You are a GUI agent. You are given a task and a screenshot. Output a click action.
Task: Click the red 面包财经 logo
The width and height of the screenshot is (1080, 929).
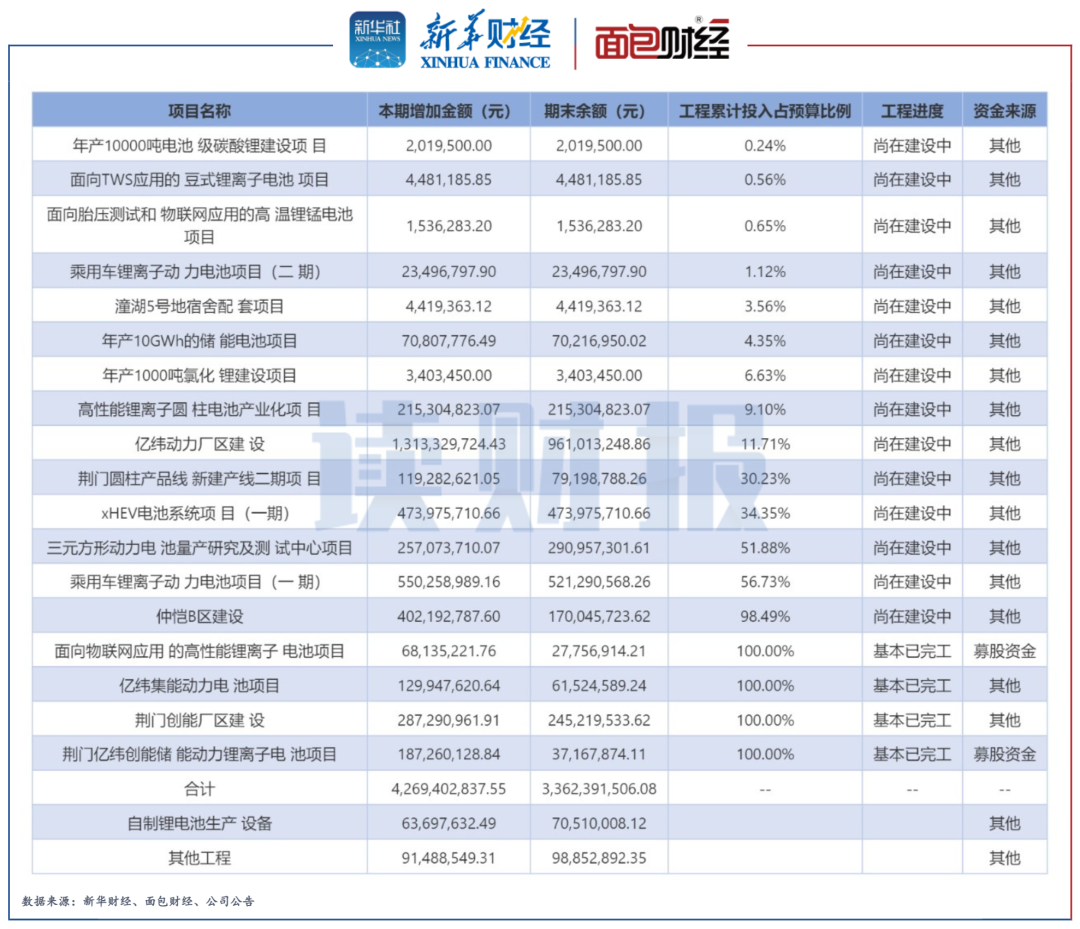(x=661, y=41)
